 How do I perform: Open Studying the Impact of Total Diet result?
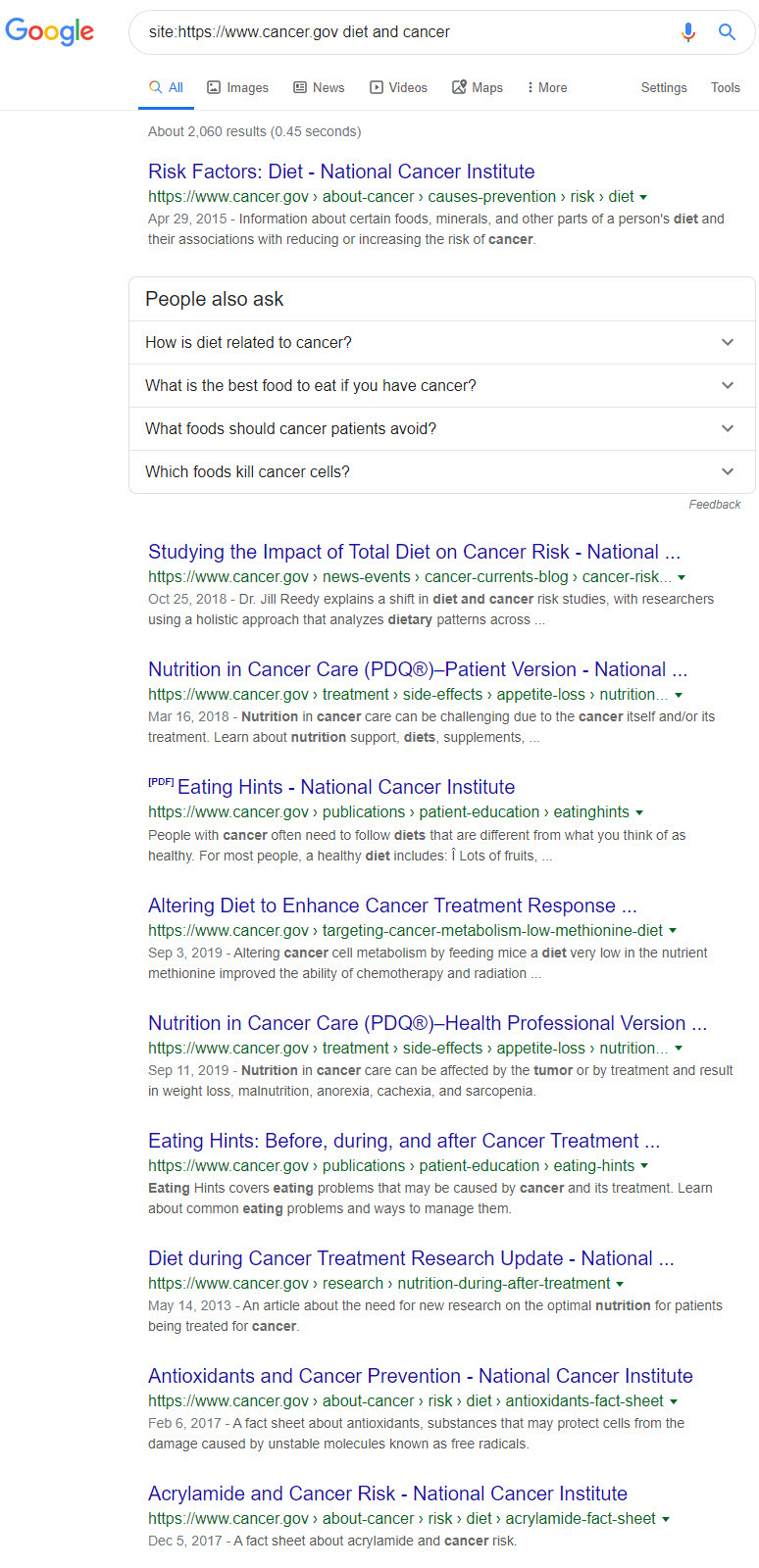point(414,552)
